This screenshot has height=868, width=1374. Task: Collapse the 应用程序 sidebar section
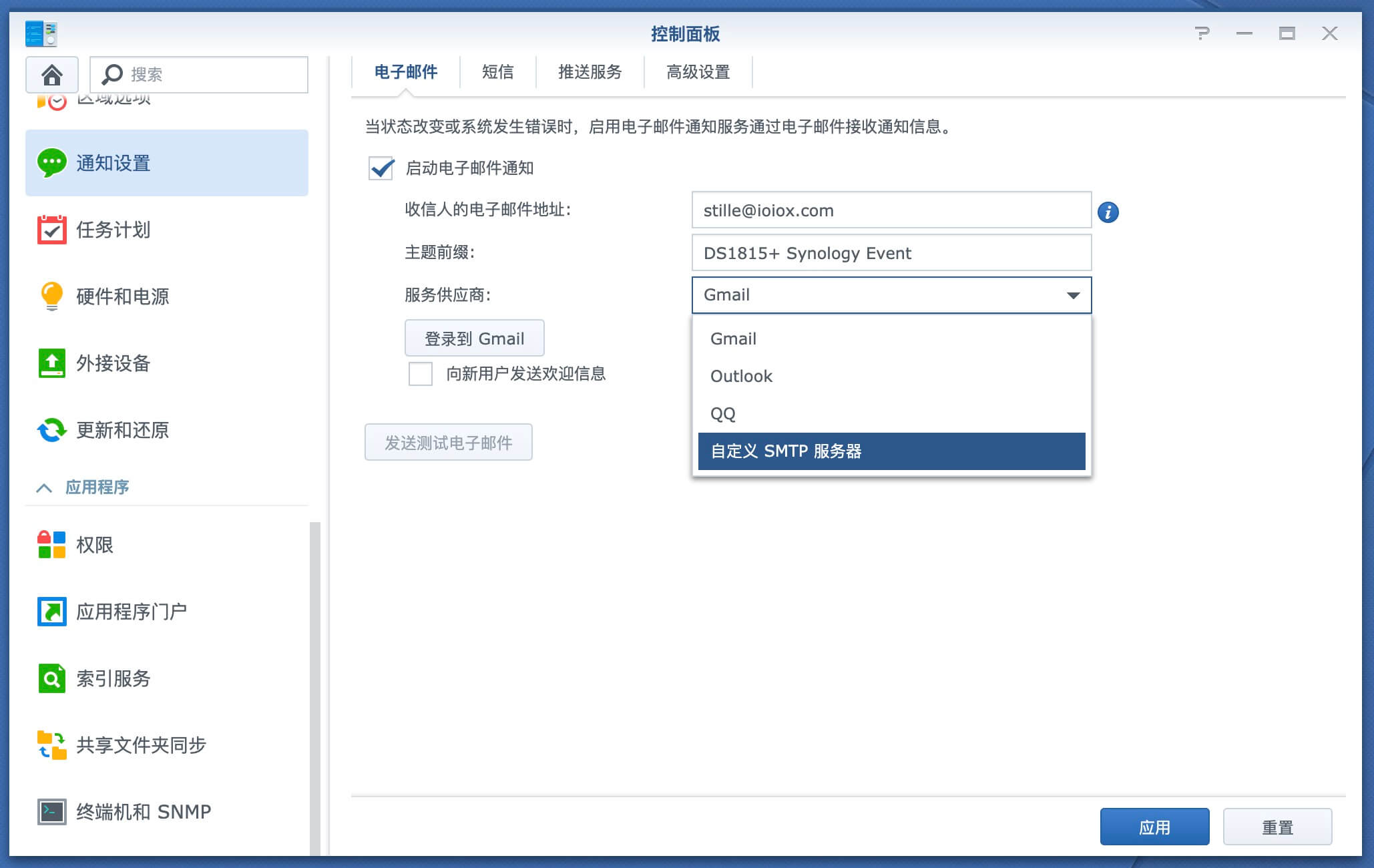[45, 487]
